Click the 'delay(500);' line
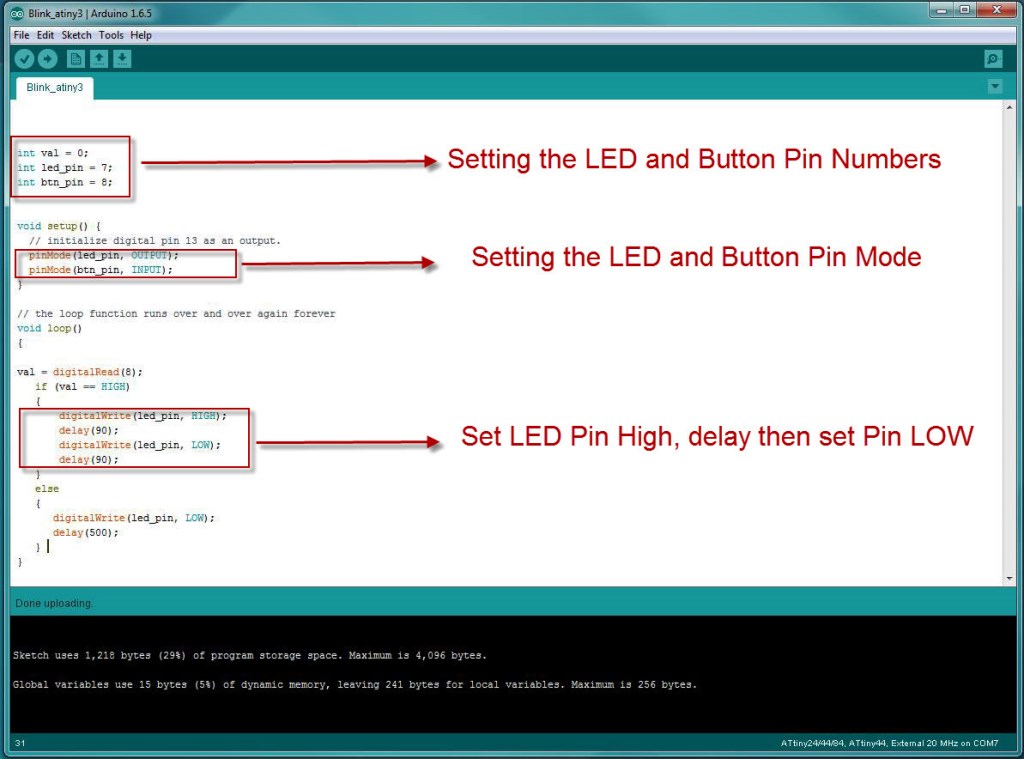Viewport: 1024px width, 759px height. (x=86, y=533)
